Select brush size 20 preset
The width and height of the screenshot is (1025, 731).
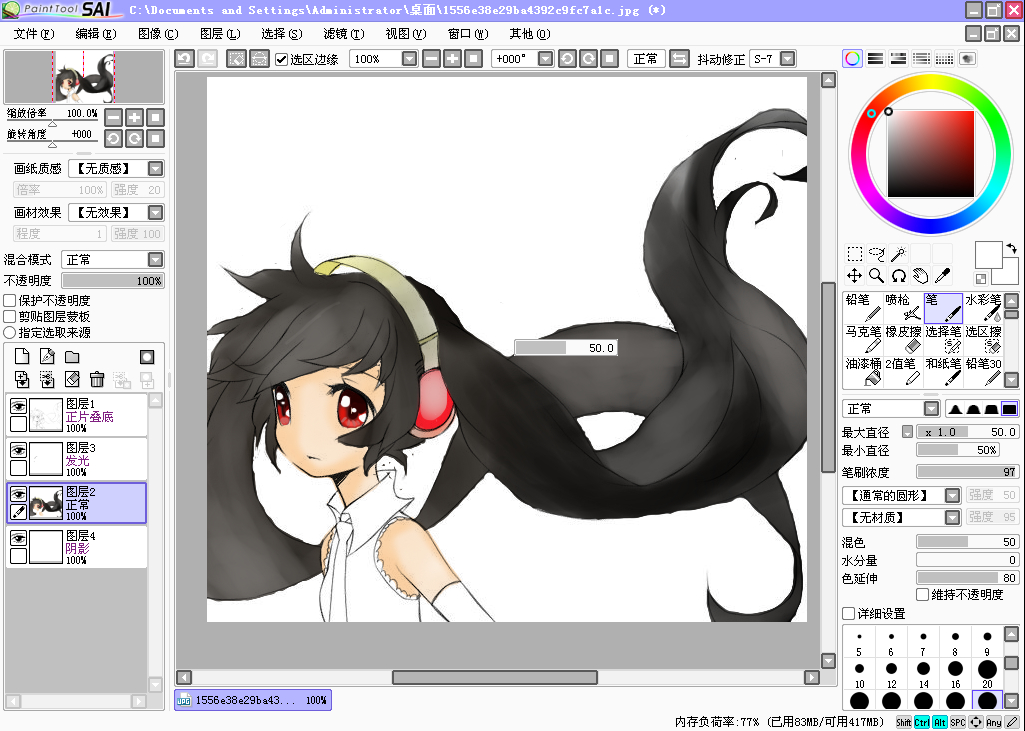click(987, 673)
